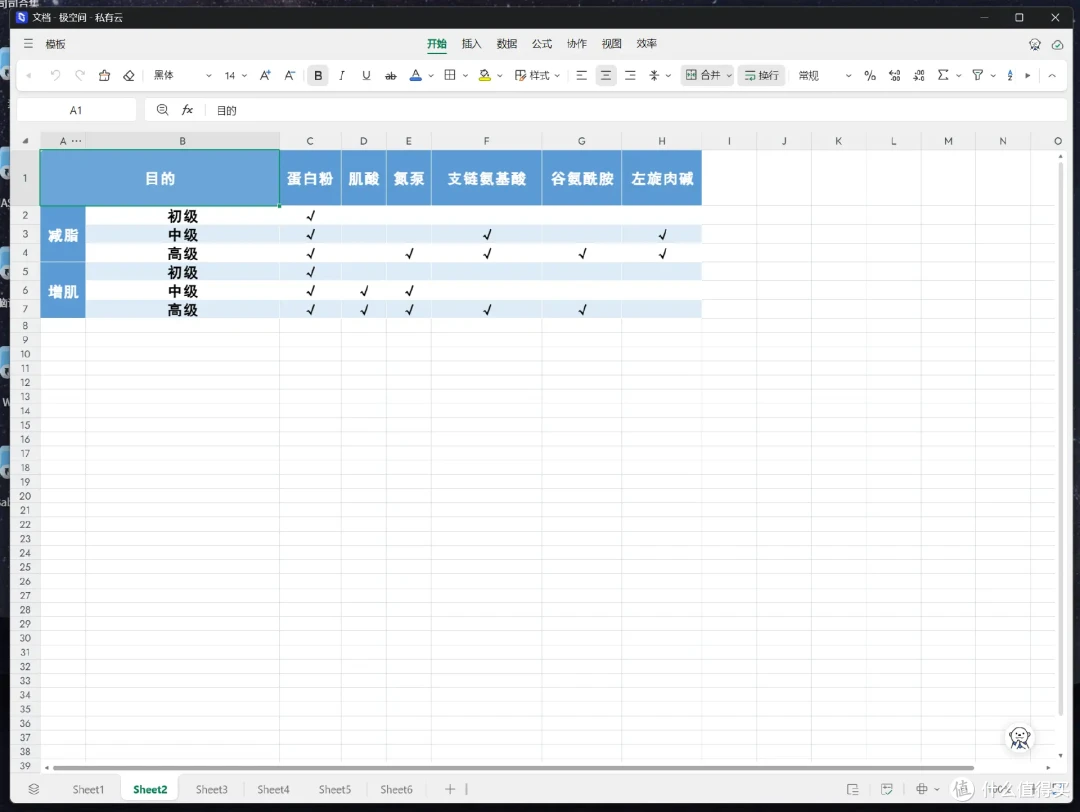
Task: Open the Sheet3 tab
Action: coord(211,789)
